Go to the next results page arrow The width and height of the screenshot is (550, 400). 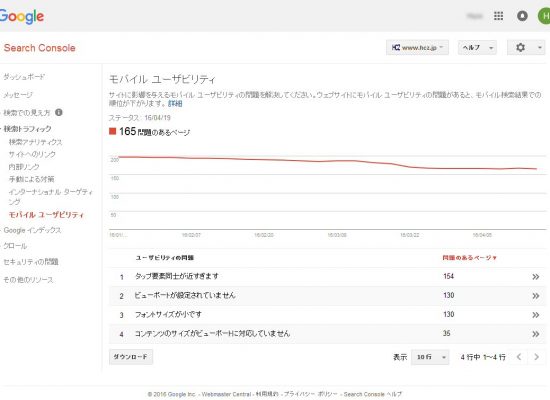coord(536,357)
